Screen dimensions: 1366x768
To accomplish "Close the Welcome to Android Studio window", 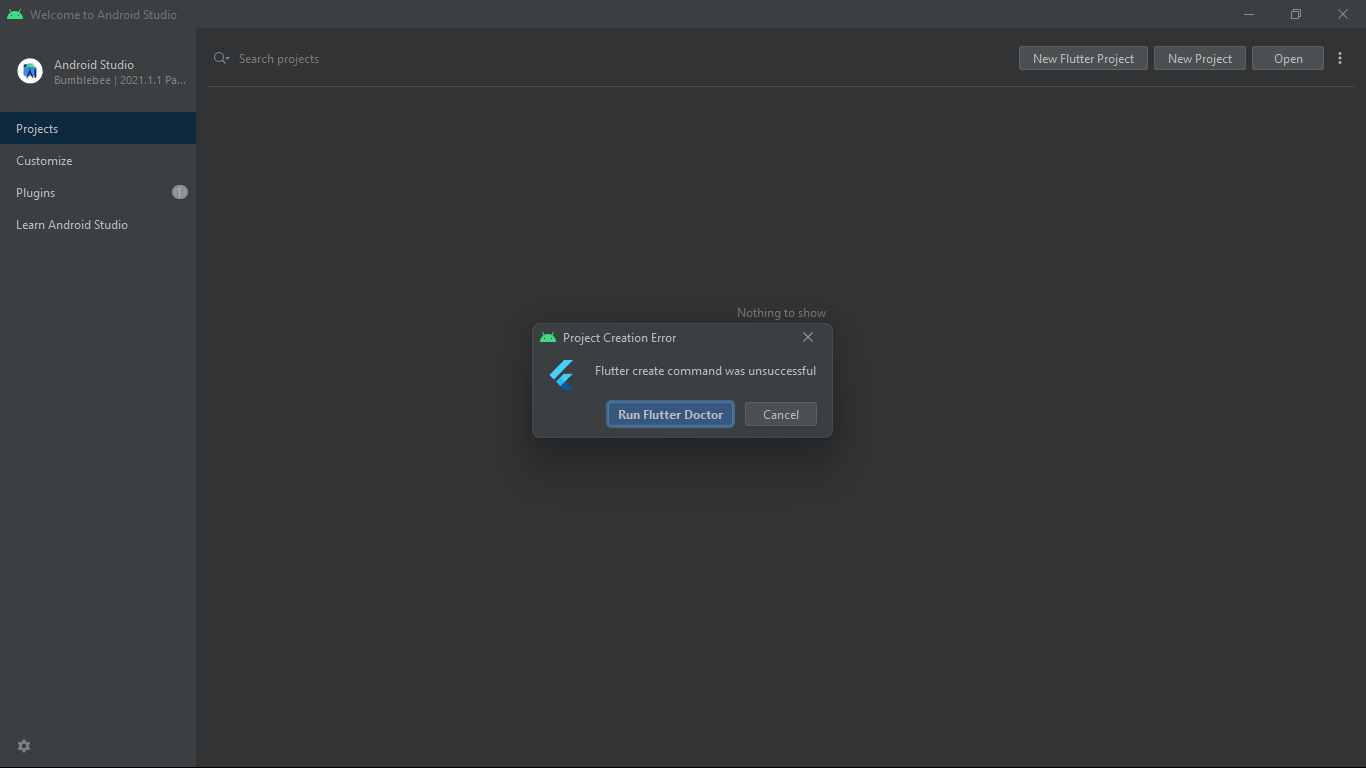I will (1343, 14).
